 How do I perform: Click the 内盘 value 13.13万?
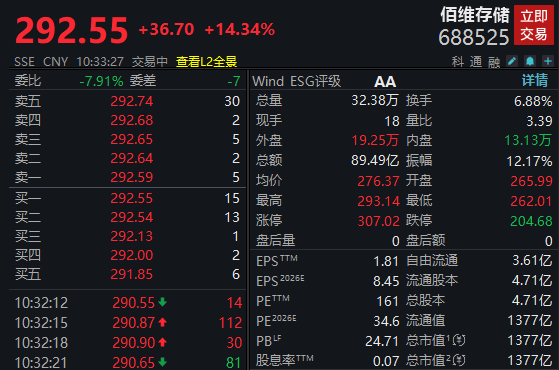pyautogui.click(x=528, y=140)
